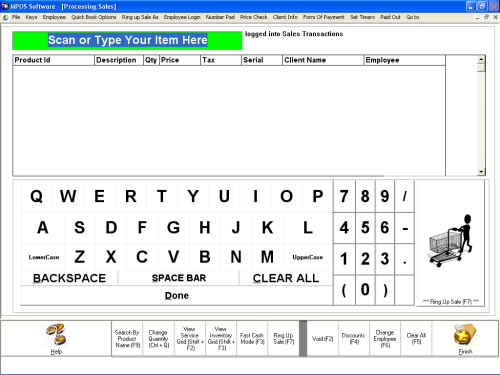Tap the W key on the on-screen keyboard
The image size is (500, 375).
click(68, 196)
